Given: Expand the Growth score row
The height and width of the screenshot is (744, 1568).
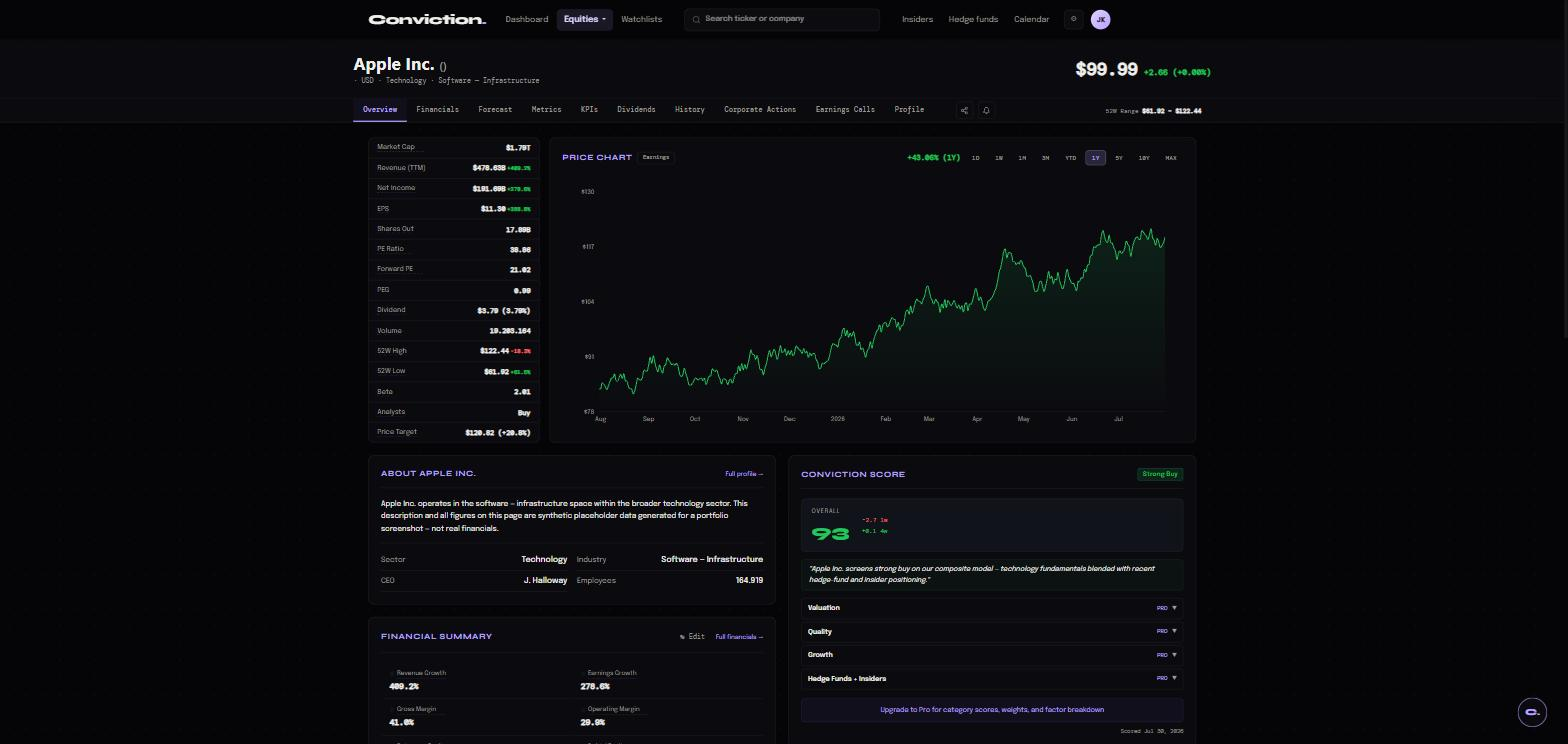Looking at the screenshot, I should (991, 655).
